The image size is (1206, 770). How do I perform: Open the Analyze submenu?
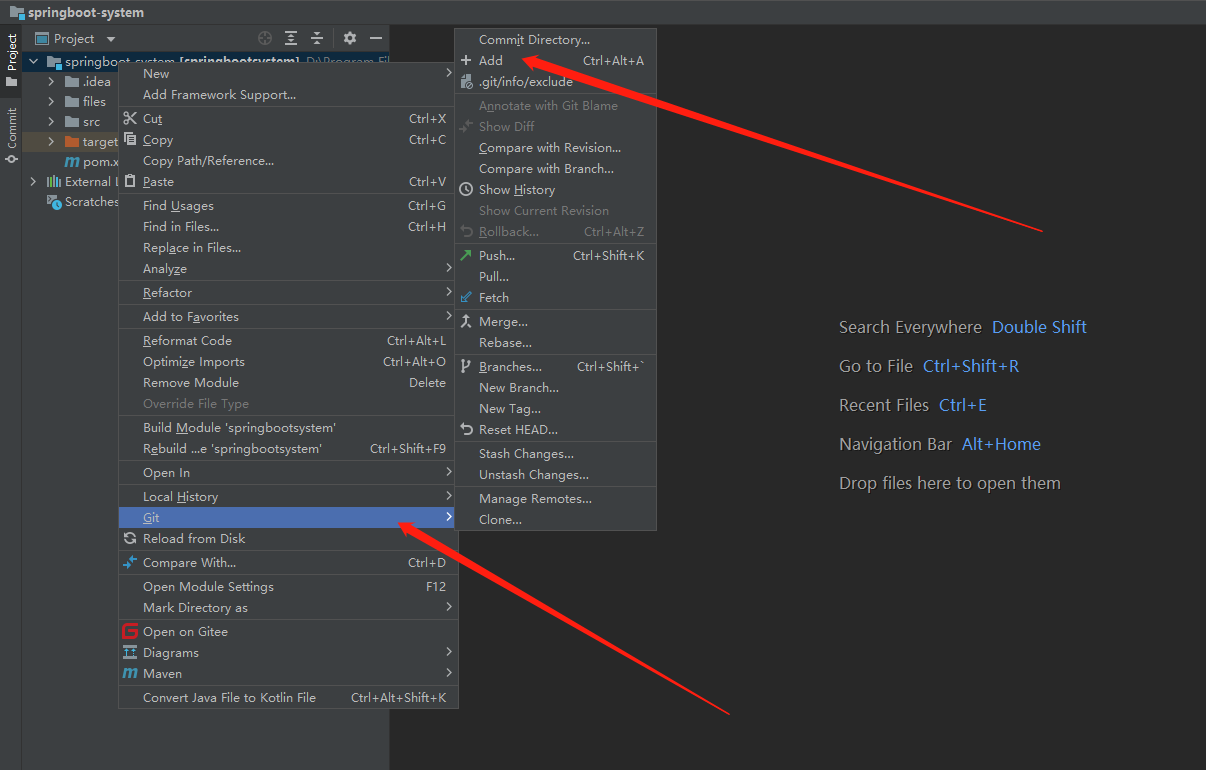tap(288, 269)
